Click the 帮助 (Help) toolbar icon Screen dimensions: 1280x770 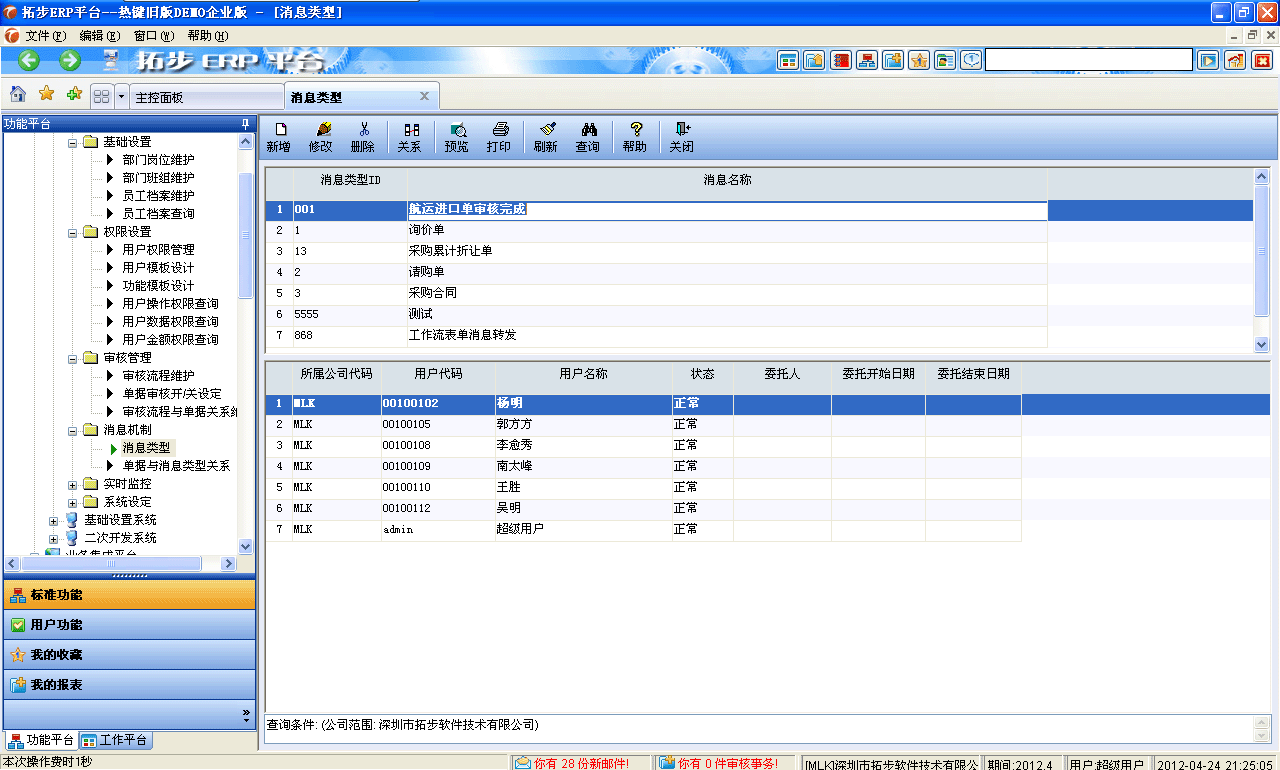click(634, 137)
